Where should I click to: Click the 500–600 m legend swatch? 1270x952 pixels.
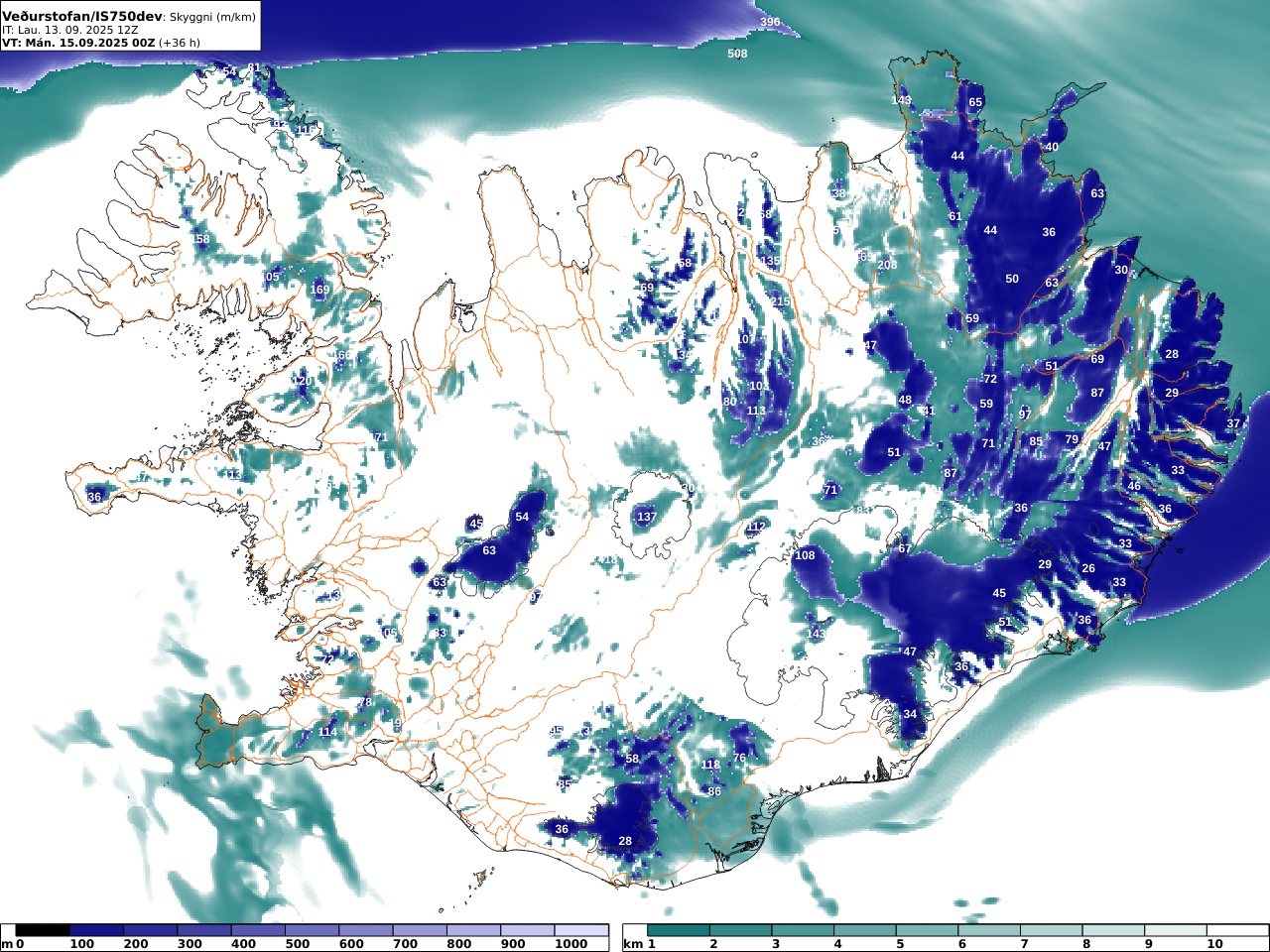(312, 930)
